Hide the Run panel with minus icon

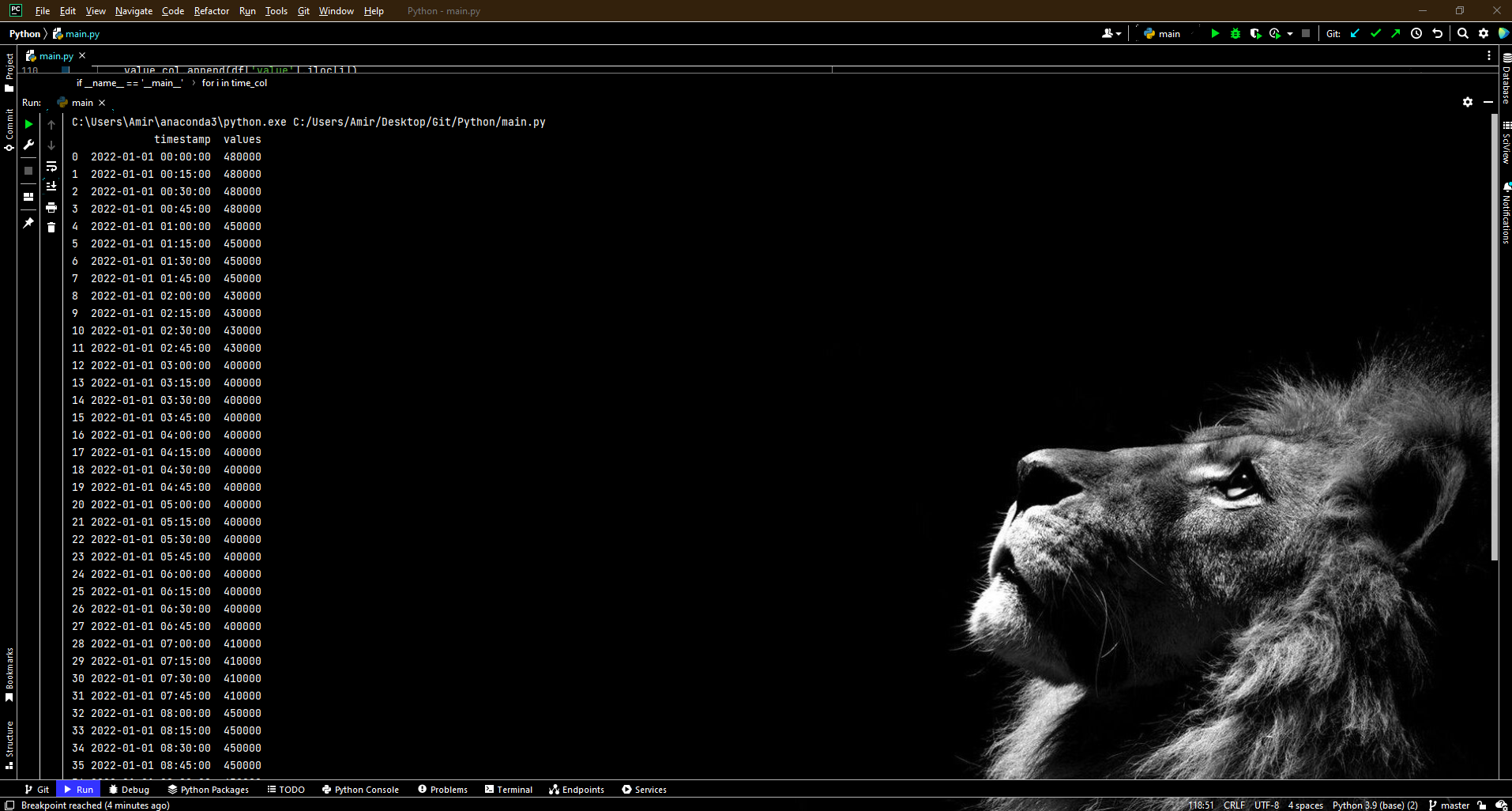click(1488, 102)
